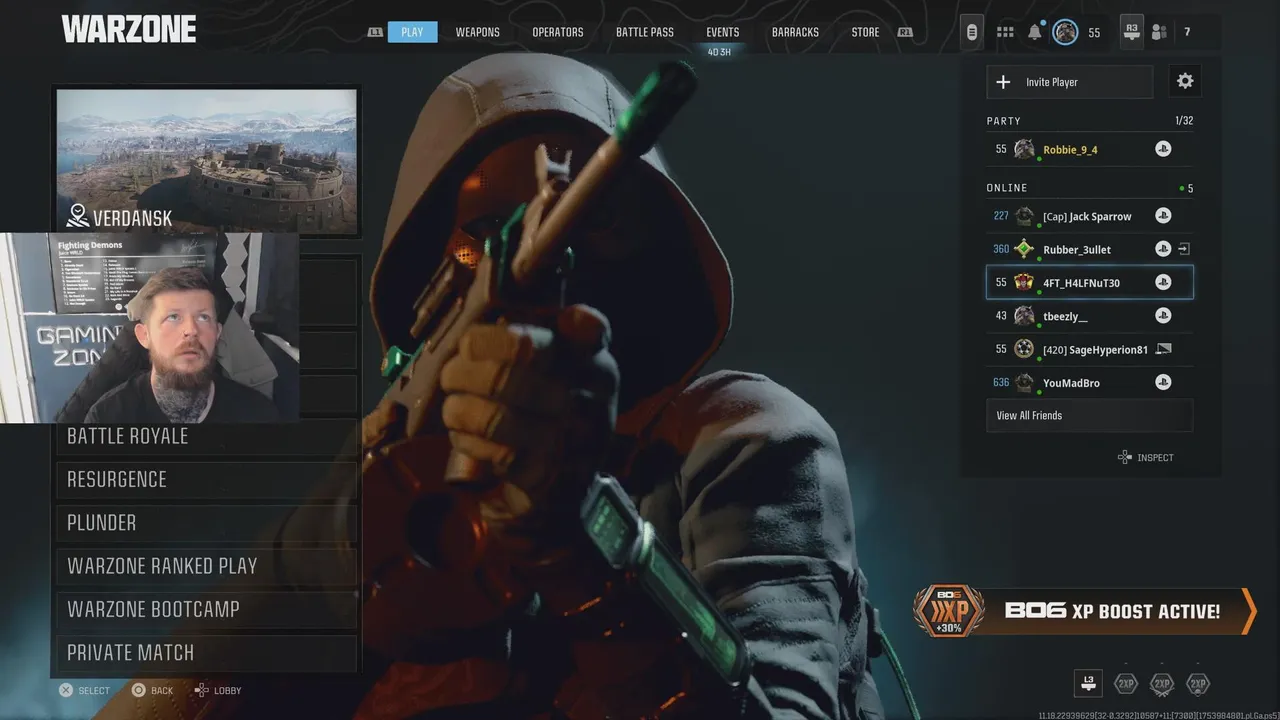Open the BO6 XP BOOST ACTIVE banner
The height and width of the screenshot is (720, 1280).
1085,611
